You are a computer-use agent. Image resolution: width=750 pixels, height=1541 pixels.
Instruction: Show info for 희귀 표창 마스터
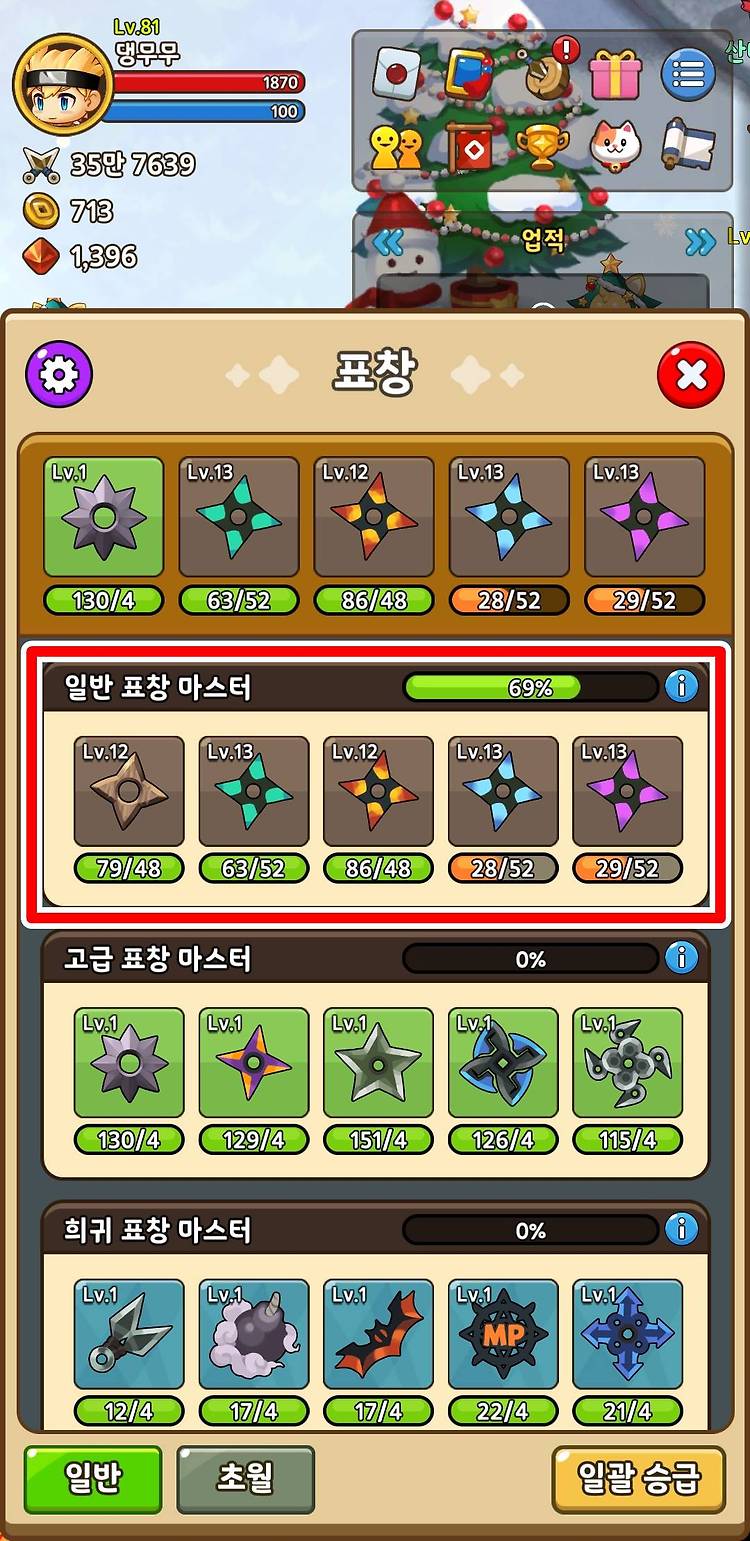click(x=681, y=1229)
